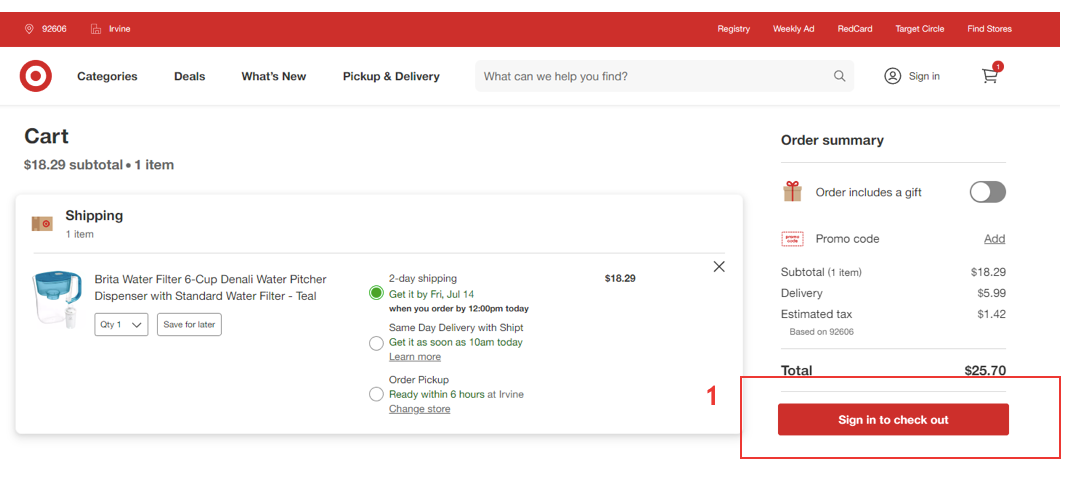Viewport: 1082px width, 484px height.
Task: Click the Order summary heading
Action: click(832, 140)
